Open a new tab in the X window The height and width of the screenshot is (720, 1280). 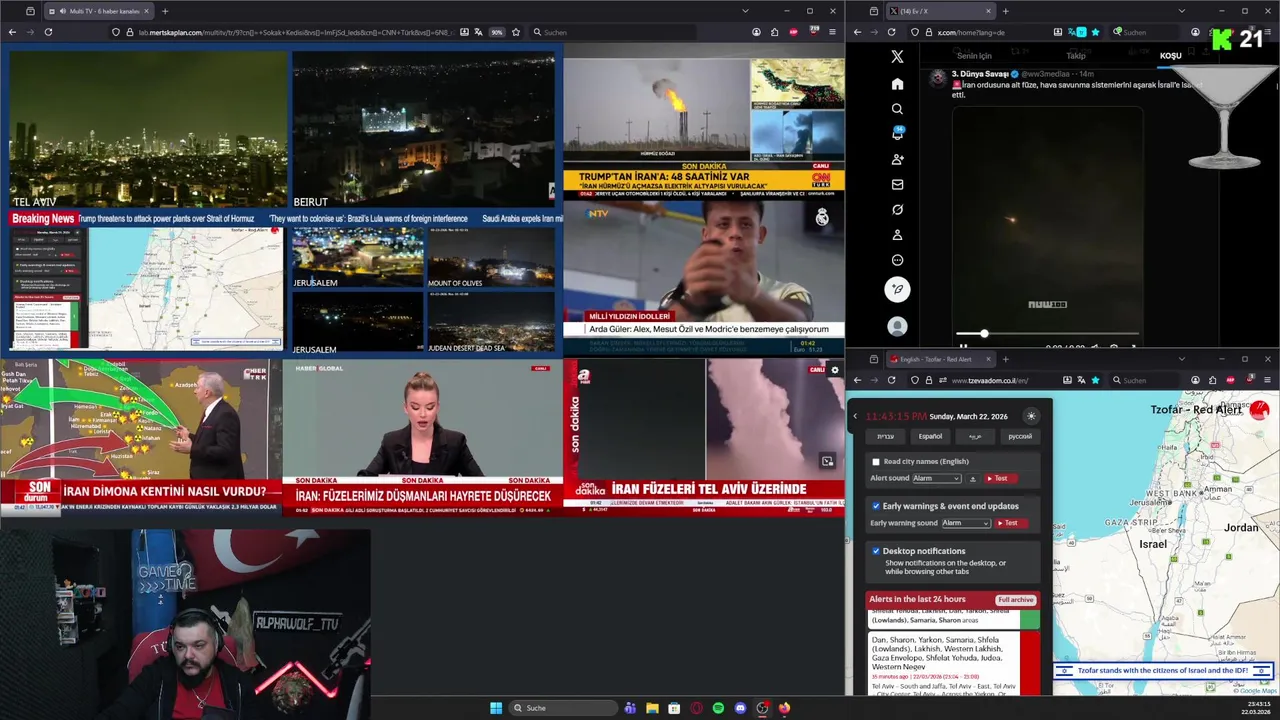[1005, 11]
